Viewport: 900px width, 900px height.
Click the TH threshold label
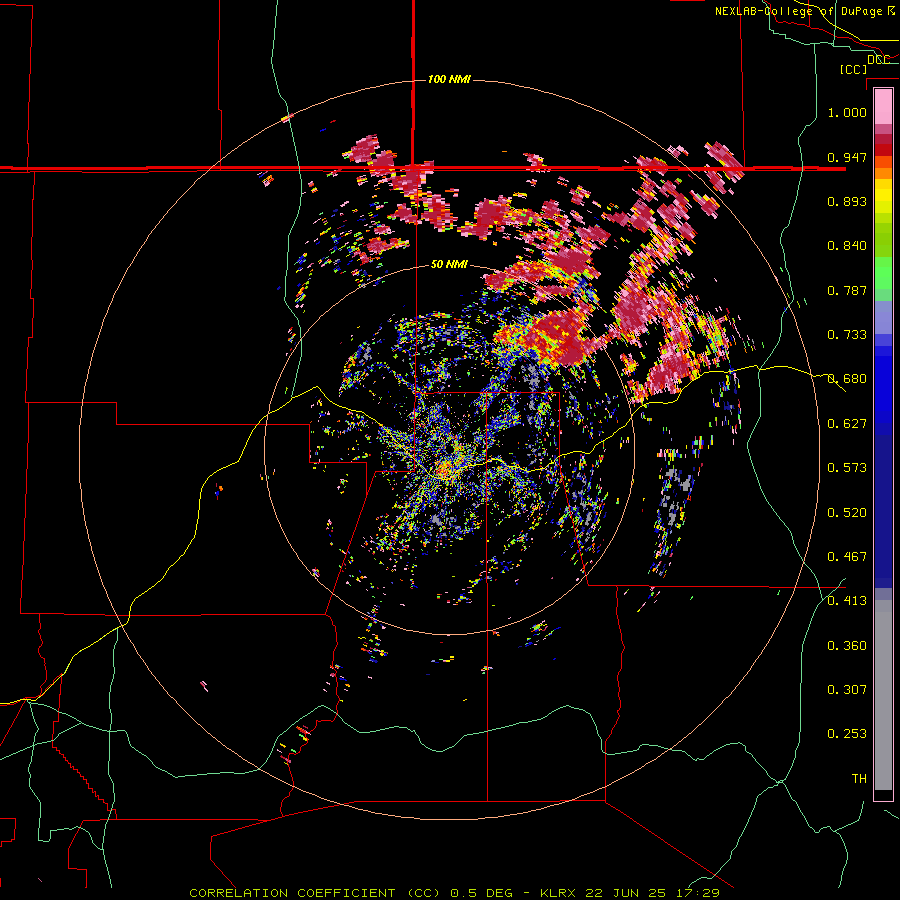point(859,779)
